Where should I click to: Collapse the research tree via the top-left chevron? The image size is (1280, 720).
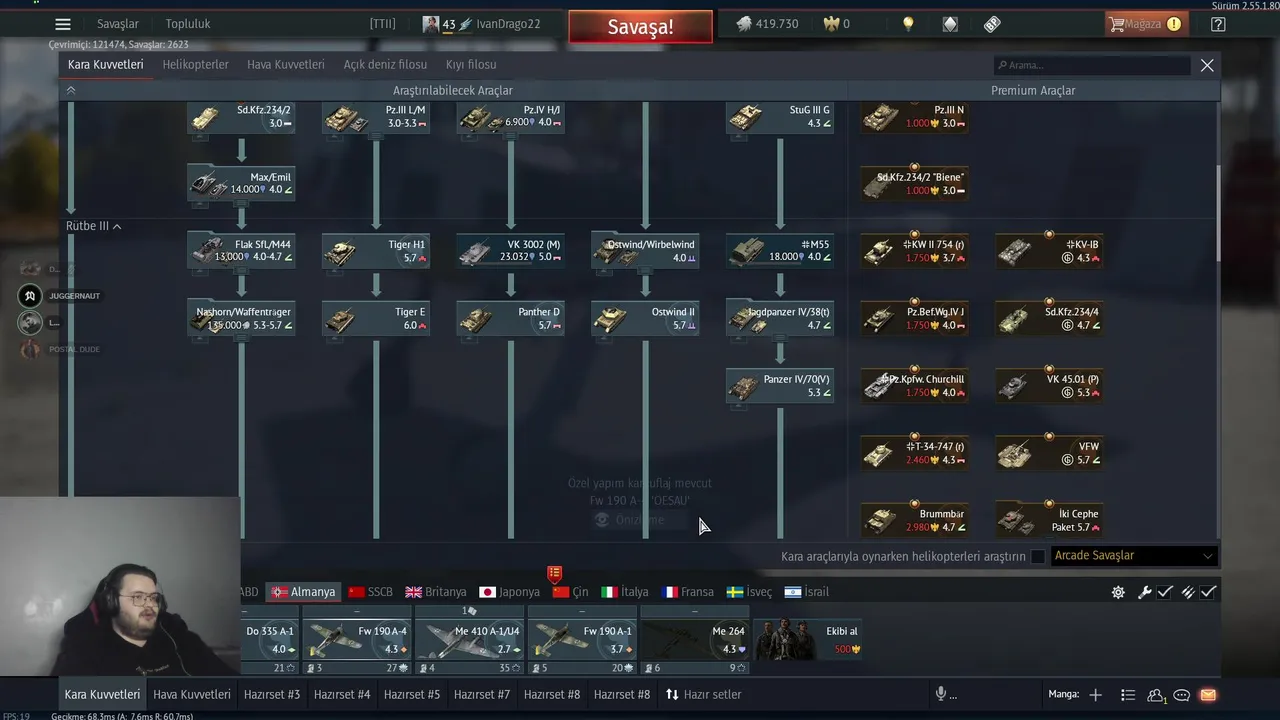(71, 90)
